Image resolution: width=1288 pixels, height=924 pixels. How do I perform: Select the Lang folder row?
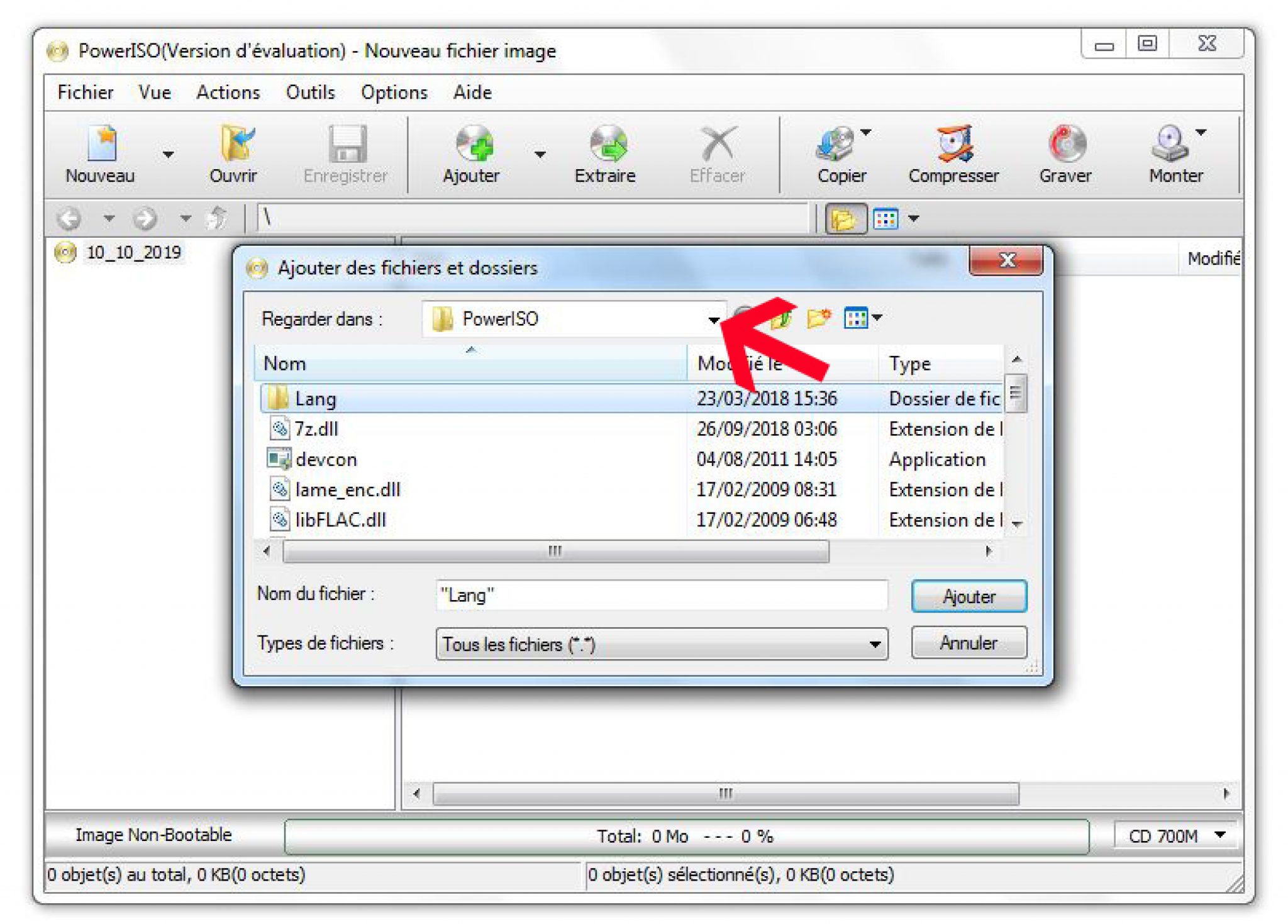[631, 399]
